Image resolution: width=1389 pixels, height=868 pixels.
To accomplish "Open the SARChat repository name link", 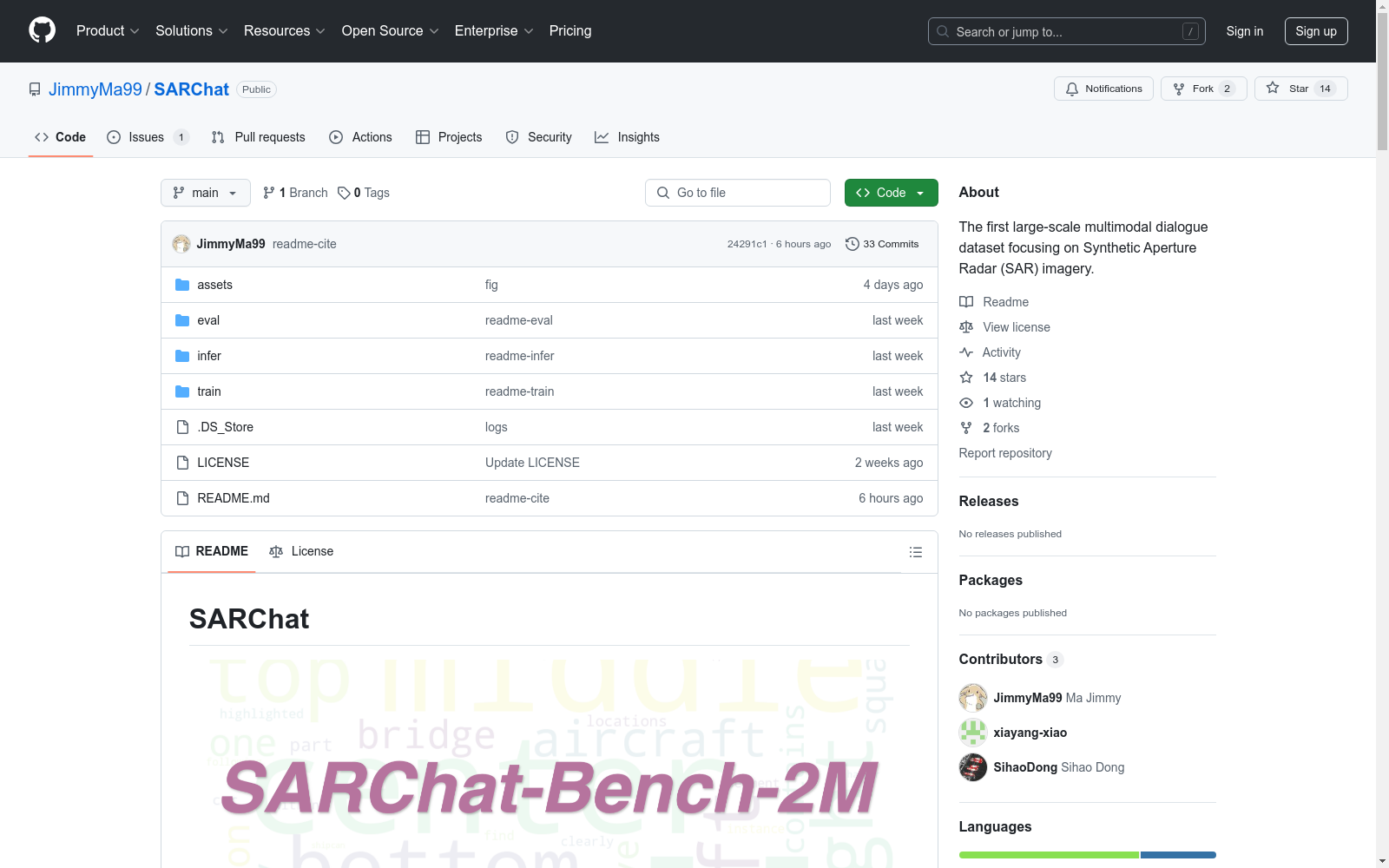I will tap(191, 89).
